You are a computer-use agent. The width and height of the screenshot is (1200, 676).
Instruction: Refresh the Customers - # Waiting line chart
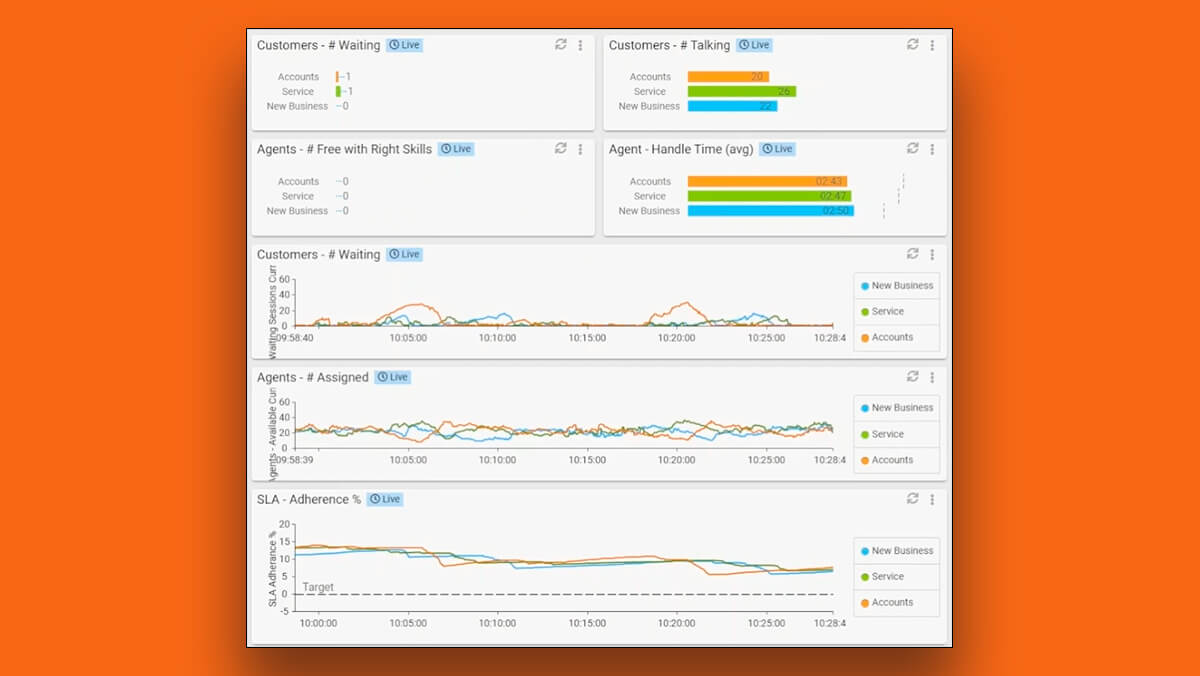pos(913,254)
